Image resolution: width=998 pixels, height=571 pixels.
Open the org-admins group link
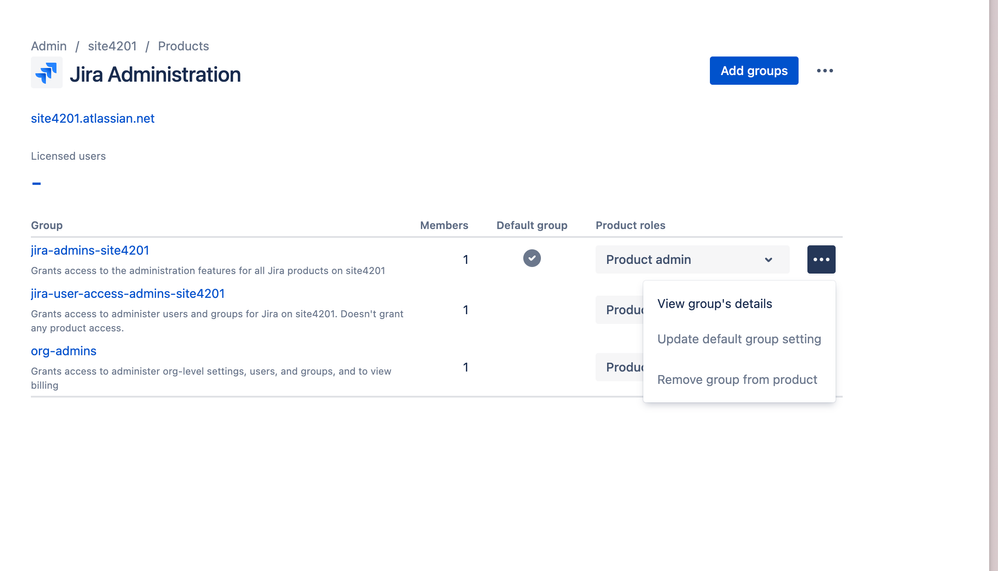click(x=64, y=351)
